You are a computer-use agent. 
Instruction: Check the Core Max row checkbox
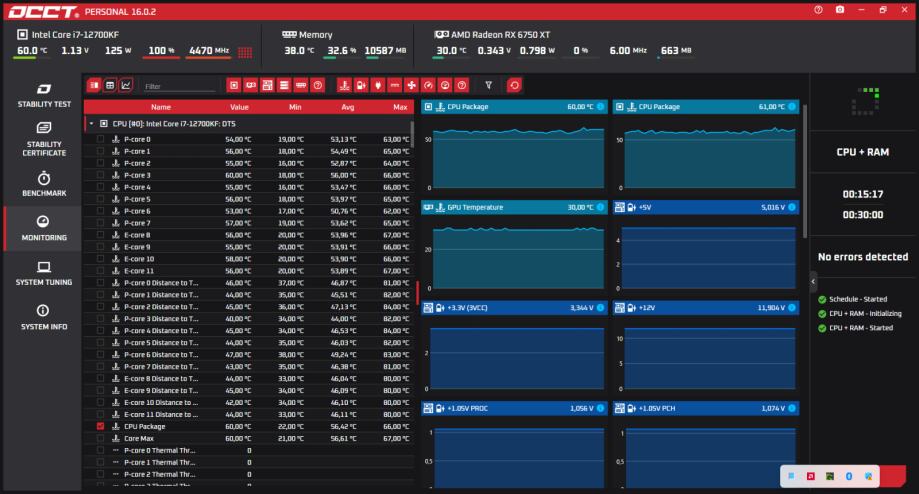tap(100, 438)
